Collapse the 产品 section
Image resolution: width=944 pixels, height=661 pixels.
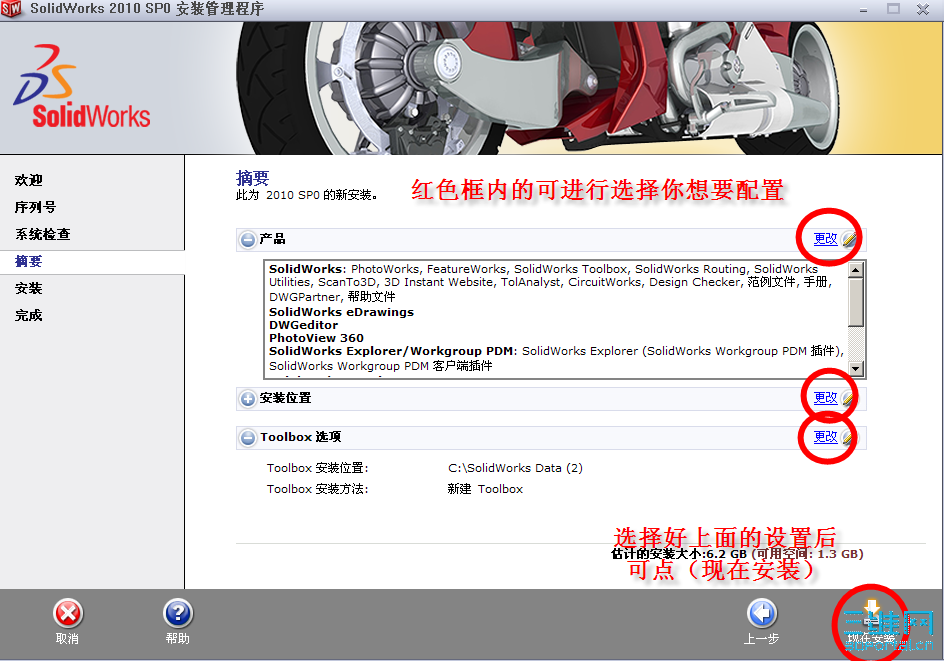[x=247, y=240]
